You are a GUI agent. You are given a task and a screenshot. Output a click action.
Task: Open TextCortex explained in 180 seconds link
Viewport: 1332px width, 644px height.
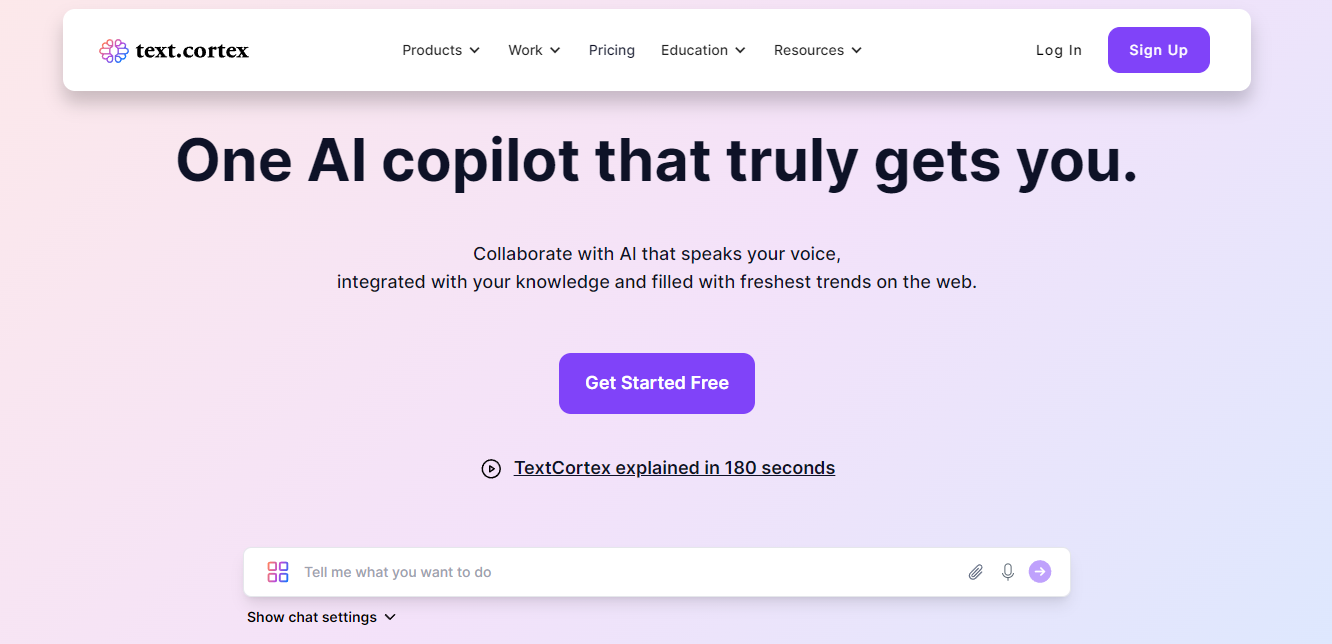(x=674, y=468)
